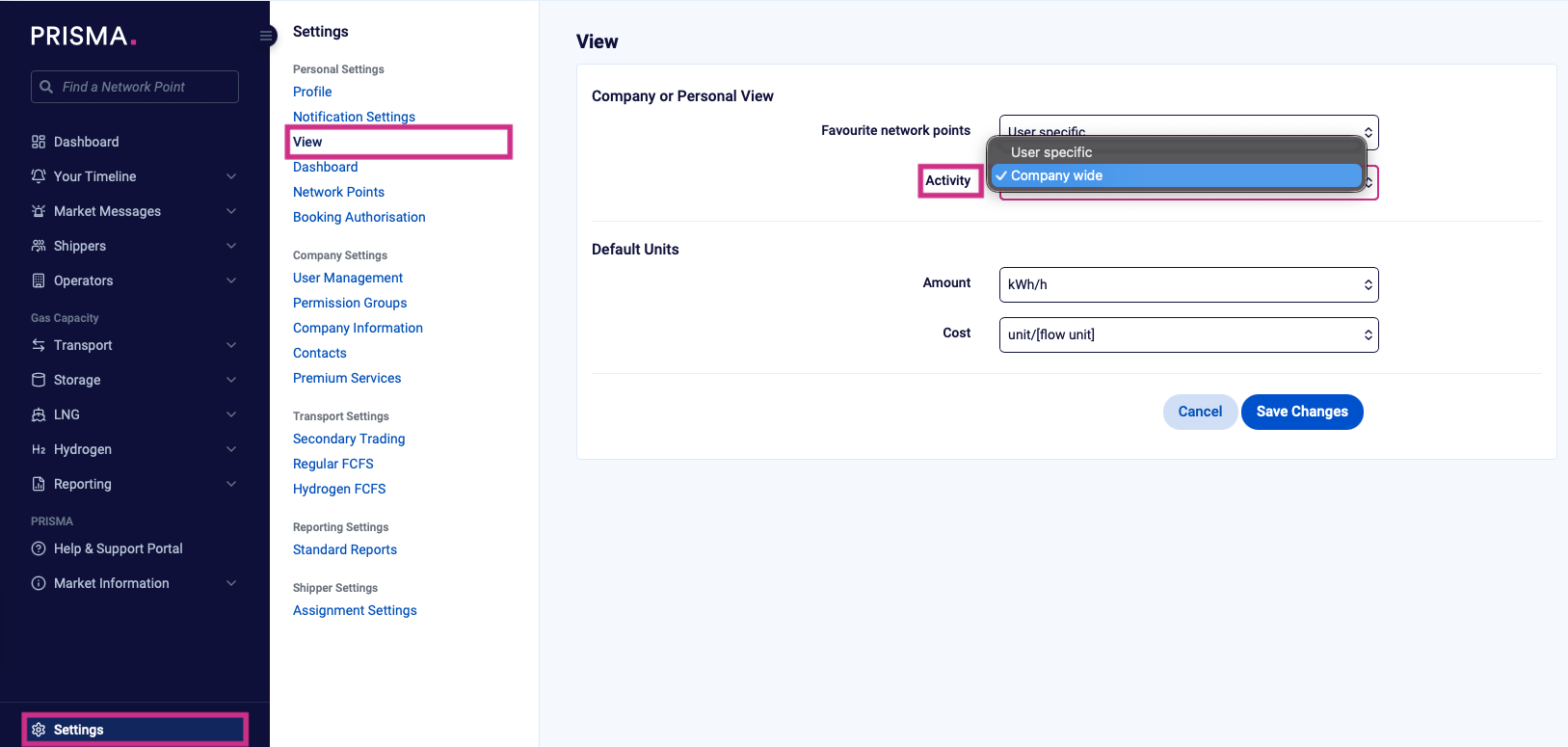
Task: Click the Dashboard grid icon in sidebar
Action: tap(39, 142)
